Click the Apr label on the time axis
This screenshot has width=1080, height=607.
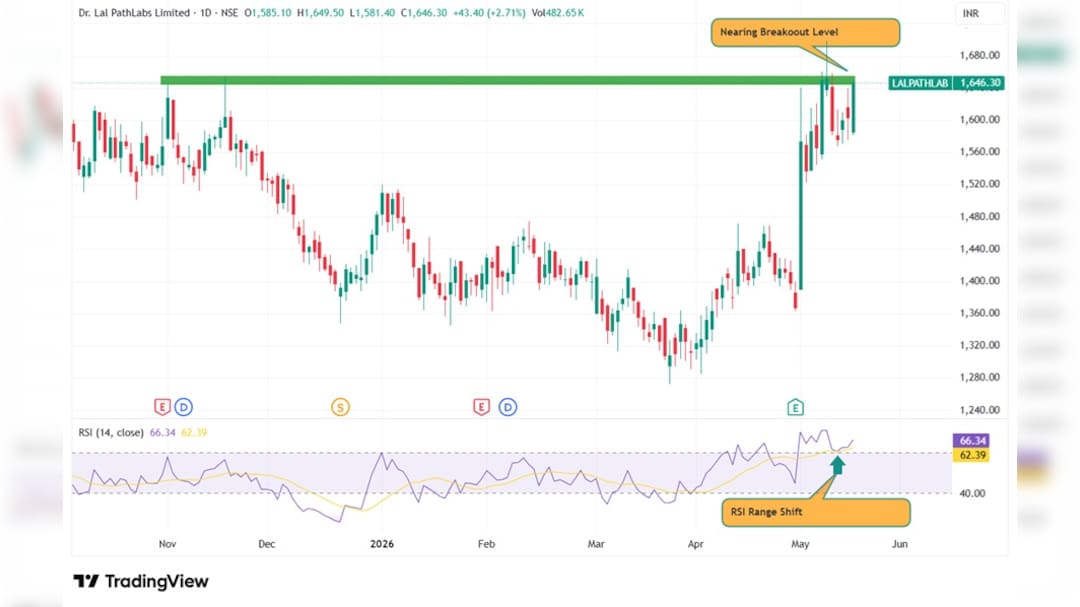click(696, 544)
